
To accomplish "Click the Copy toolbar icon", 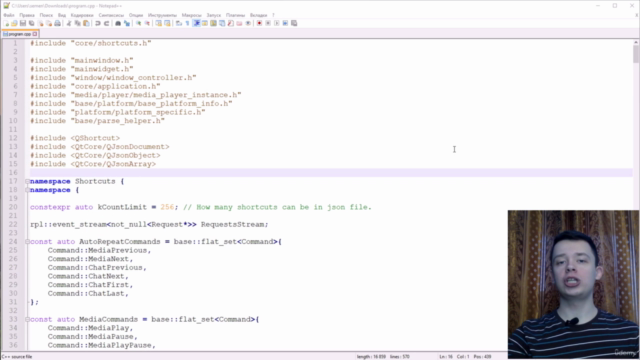I will (78, 23).
